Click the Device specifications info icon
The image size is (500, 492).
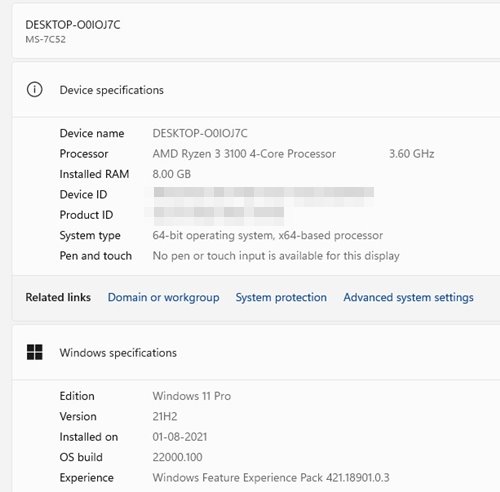(x=34, y=90)
